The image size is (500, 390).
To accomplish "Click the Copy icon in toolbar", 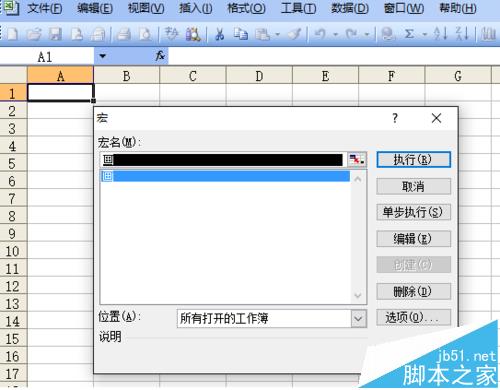I will tap(241, 34).
